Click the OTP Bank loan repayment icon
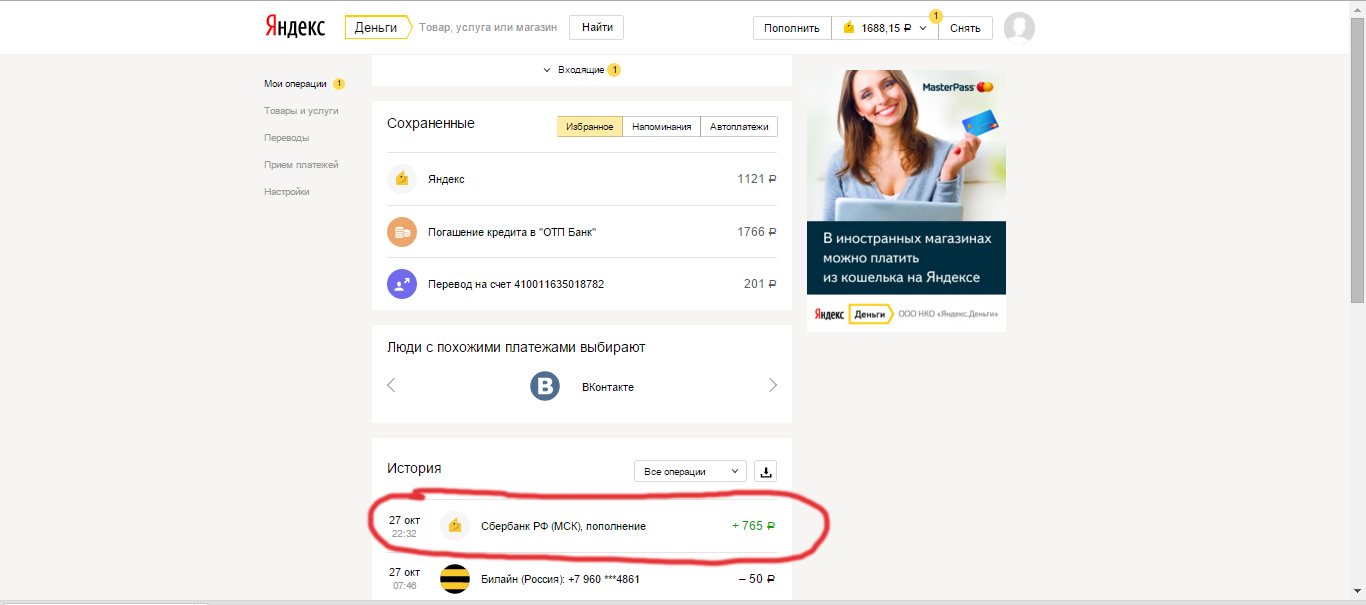This screenshot has width=1366, height=605. click(401, 232)
